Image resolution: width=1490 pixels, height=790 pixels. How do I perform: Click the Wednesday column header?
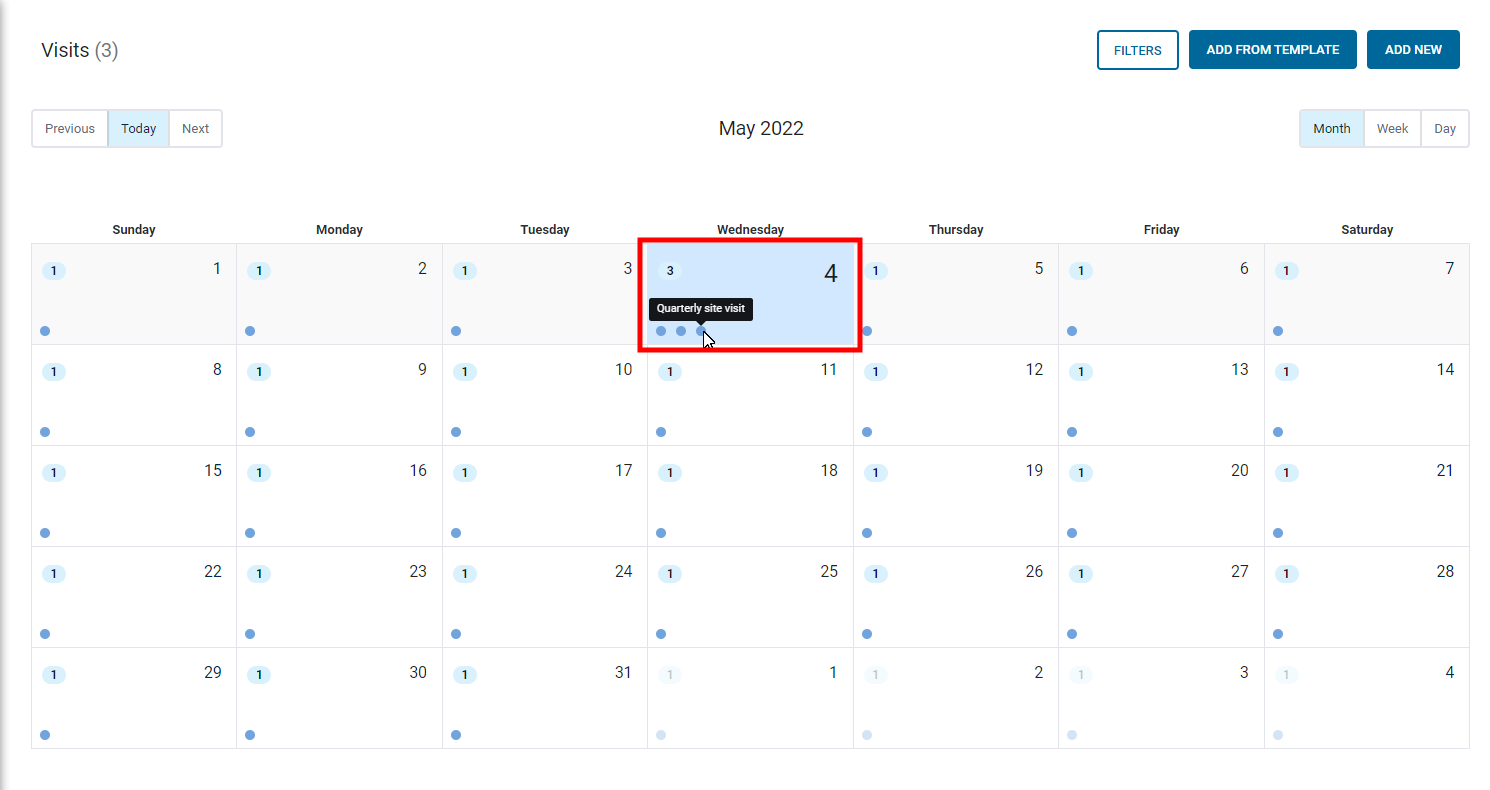(750, 230)
